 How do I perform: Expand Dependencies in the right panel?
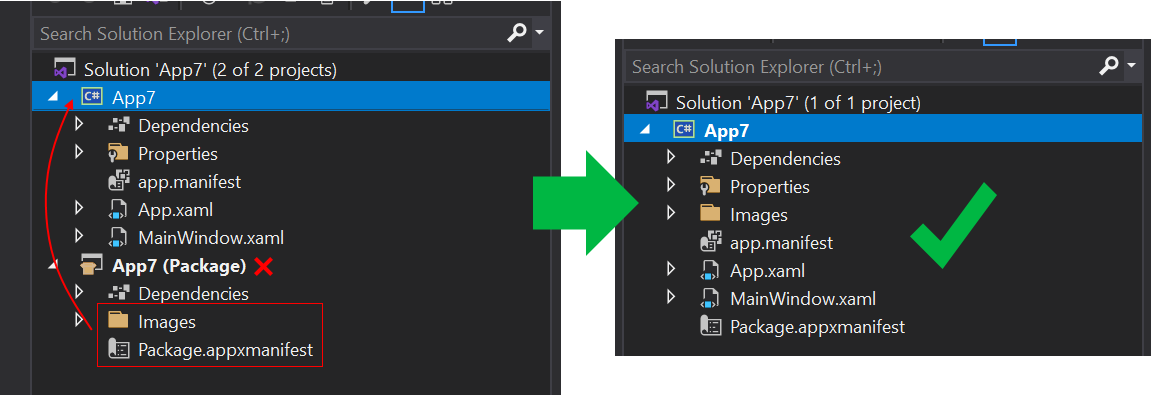pyautogui.click(x=670, y=157)
